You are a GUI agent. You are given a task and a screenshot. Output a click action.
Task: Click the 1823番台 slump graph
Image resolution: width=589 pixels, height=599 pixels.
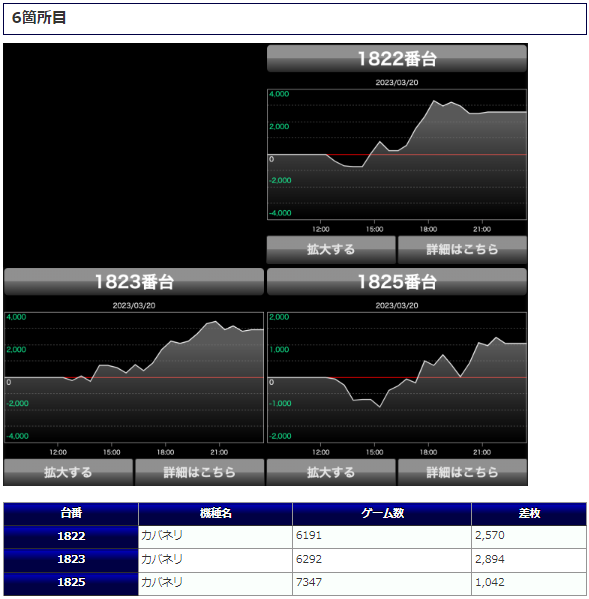point(134,377)
